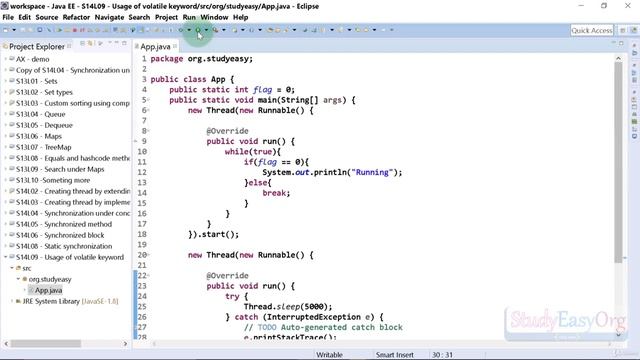The width and height of the screenshot is (640, 360).
Task: Open the New toolbar dropdown arrow
Action: (14, 30)
